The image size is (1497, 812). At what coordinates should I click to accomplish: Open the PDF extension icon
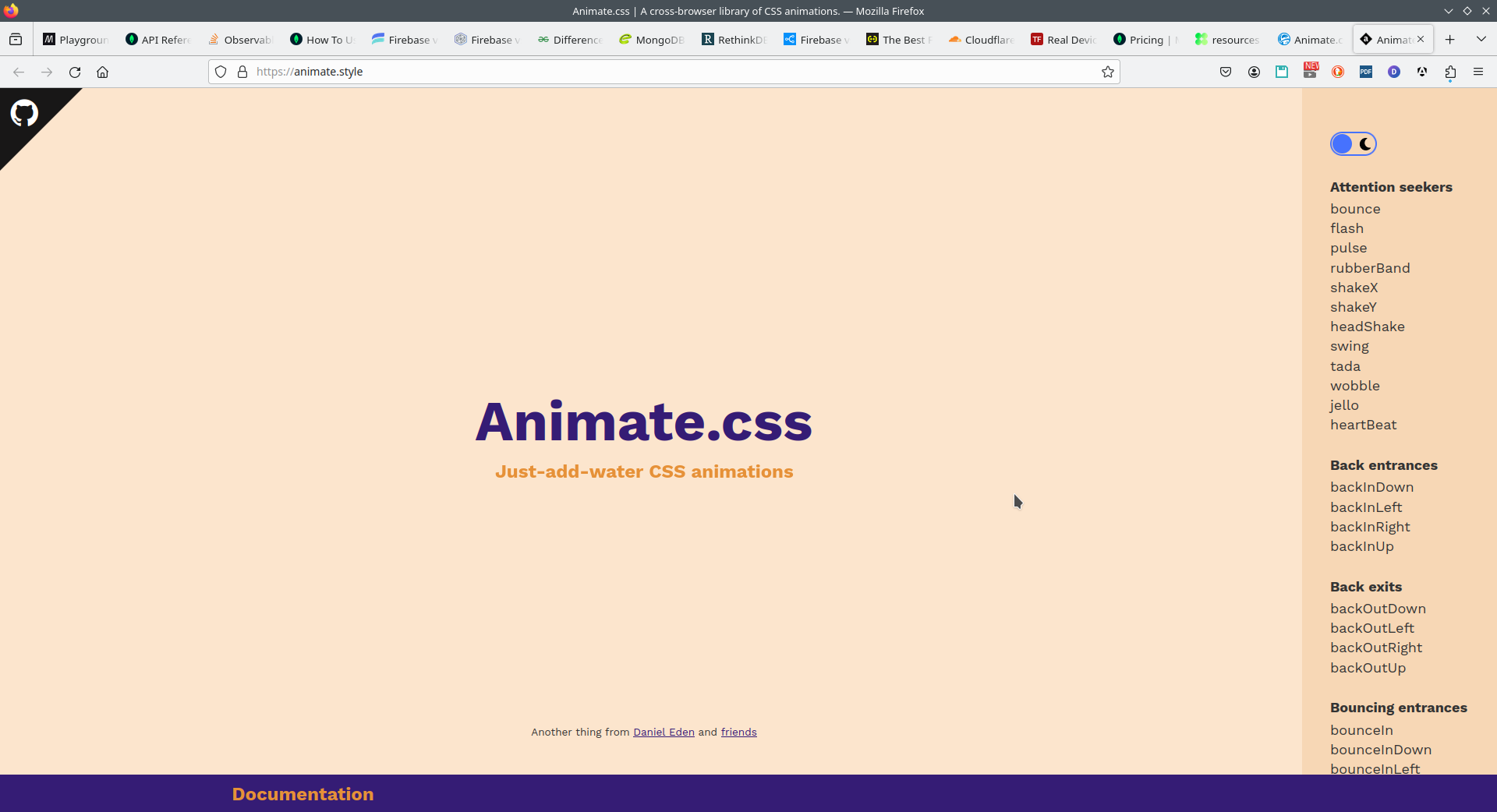pos(1366,72)
